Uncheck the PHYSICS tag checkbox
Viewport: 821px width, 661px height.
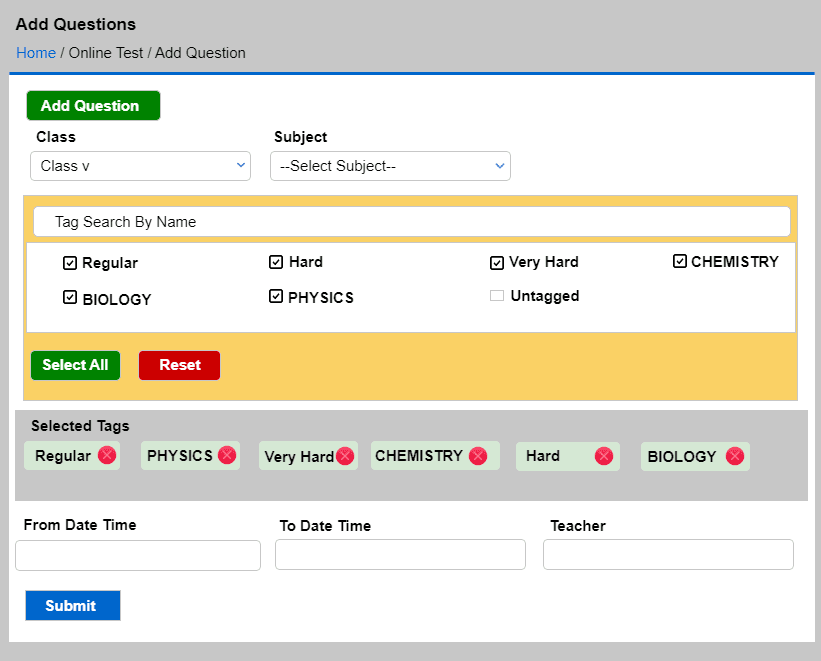(x=276, y=296)
